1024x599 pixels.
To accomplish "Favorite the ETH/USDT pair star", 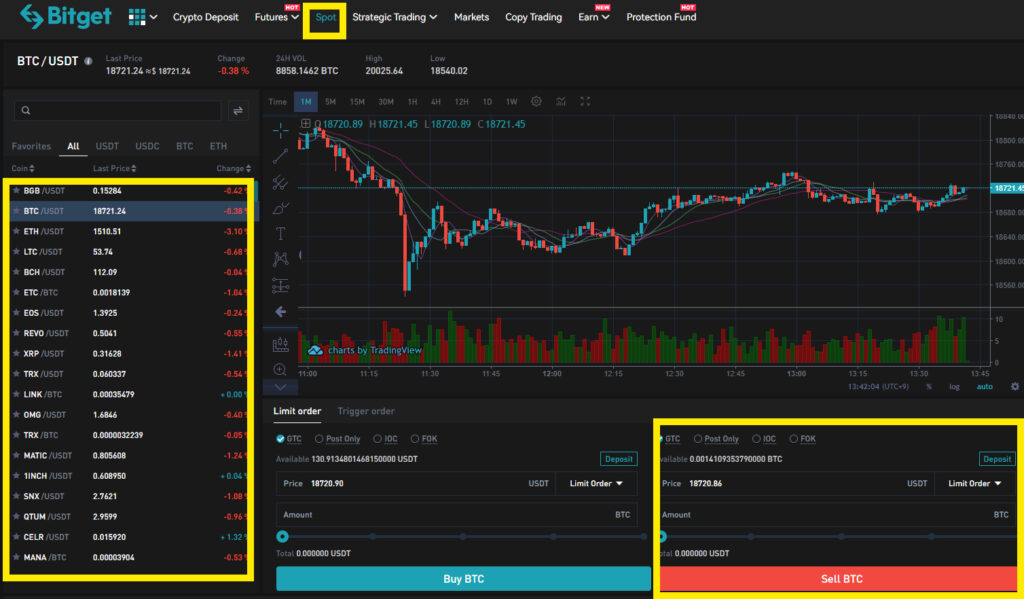I will point(16,231).
